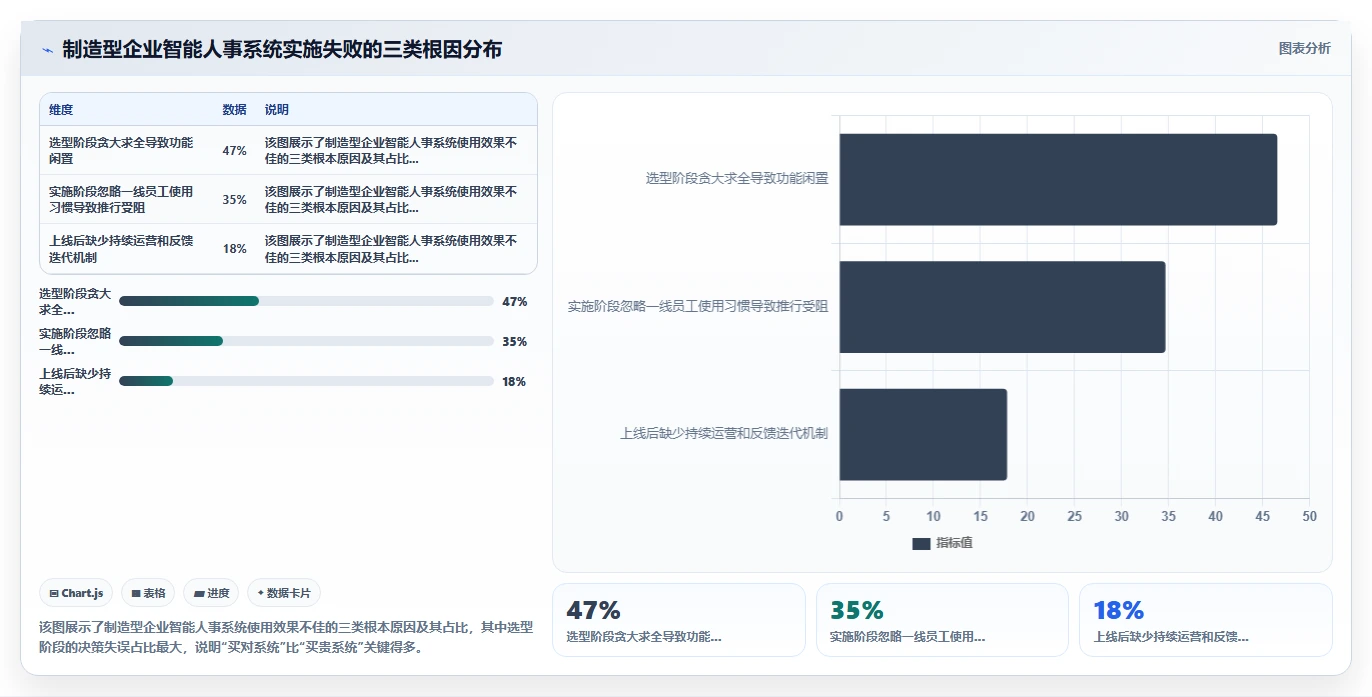Screen dimensions: 1372x697
Task: Click the x-axis tick 25
Action: (1074, 517)
